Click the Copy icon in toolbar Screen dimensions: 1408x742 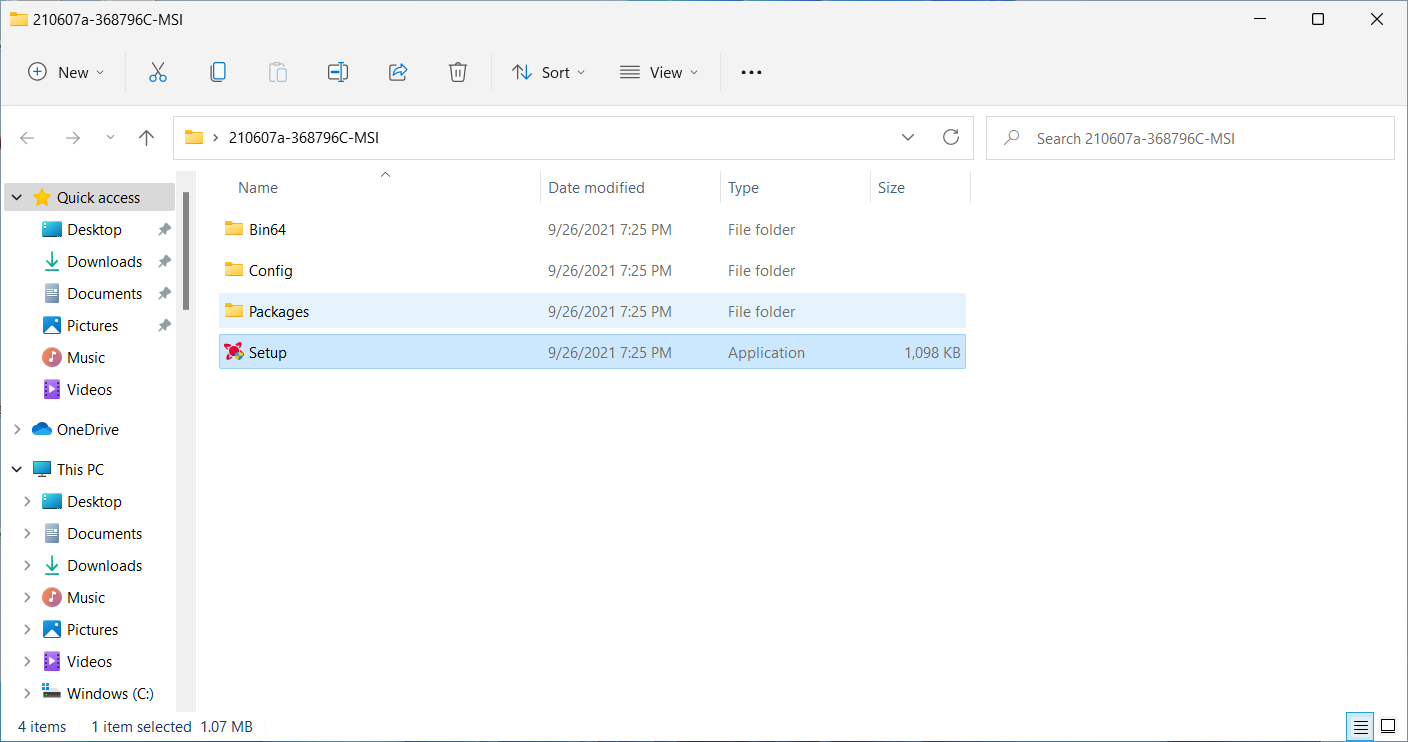(218, 72)
